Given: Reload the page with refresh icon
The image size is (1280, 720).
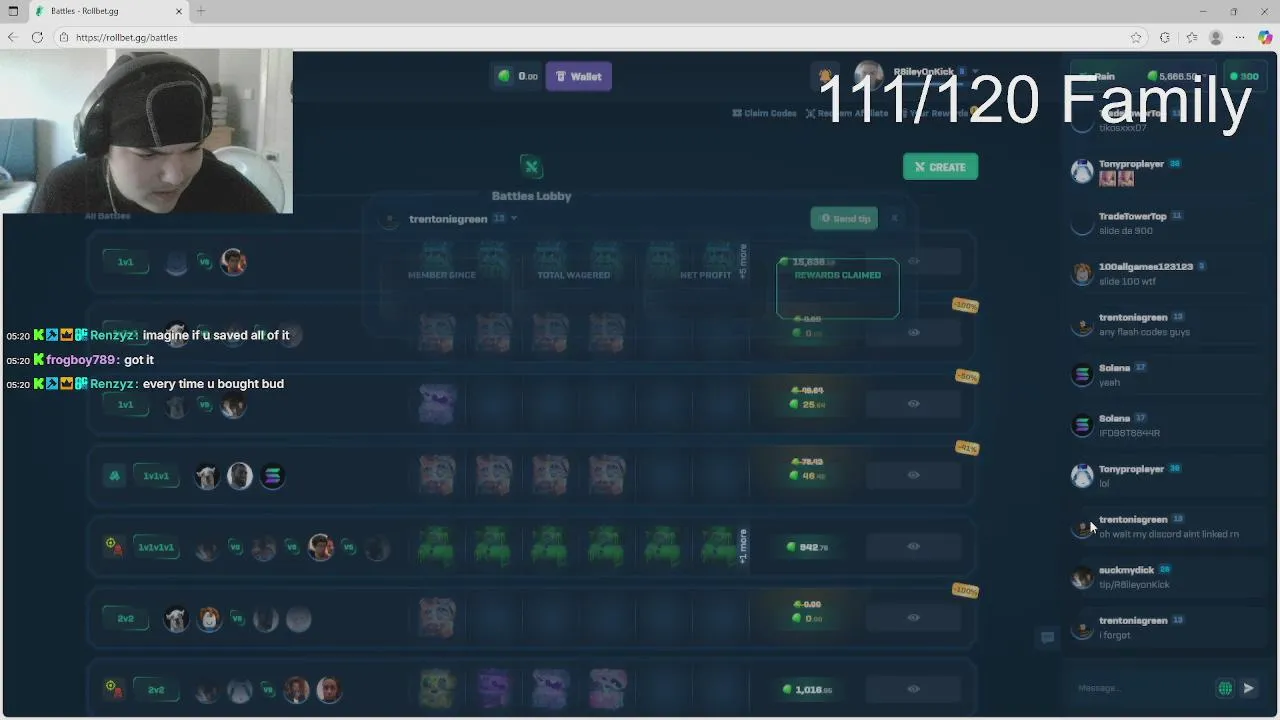Looking at the screenshot, I should click(37, 37).
